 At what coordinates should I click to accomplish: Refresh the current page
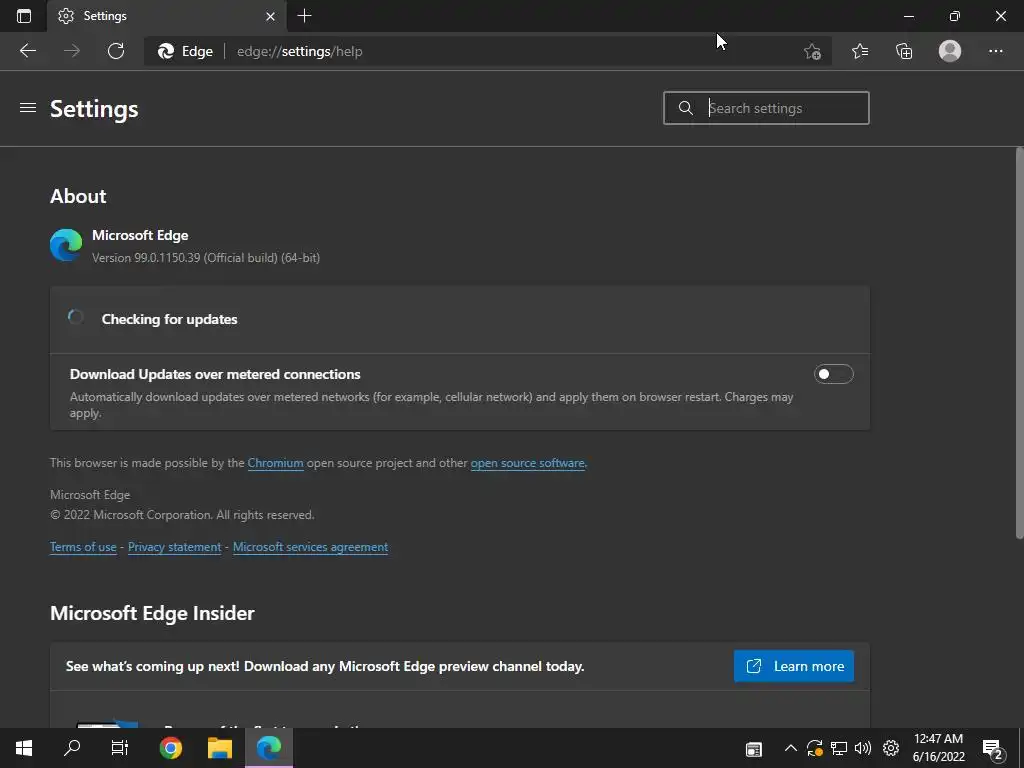click(116, 51)
